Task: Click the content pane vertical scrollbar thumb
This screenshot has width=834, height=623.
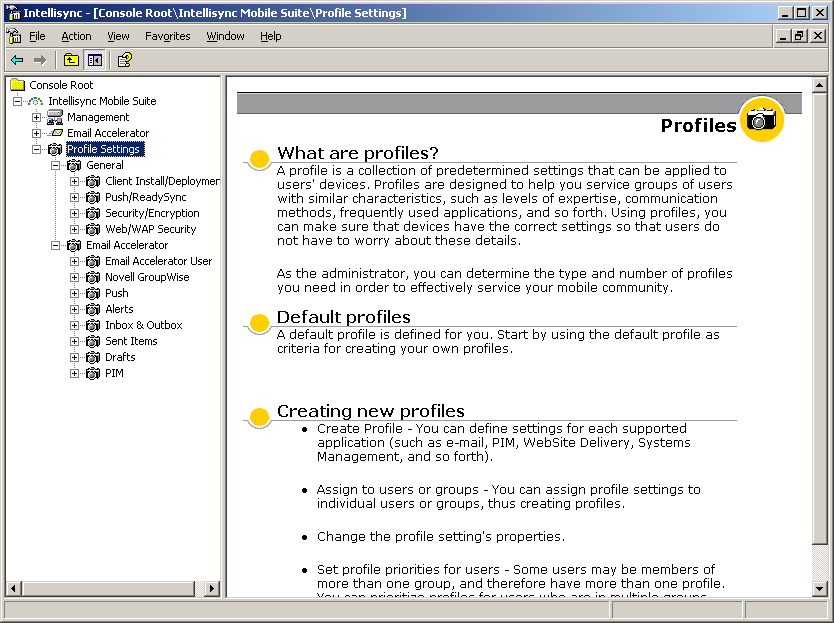Action: click(820, 318)
